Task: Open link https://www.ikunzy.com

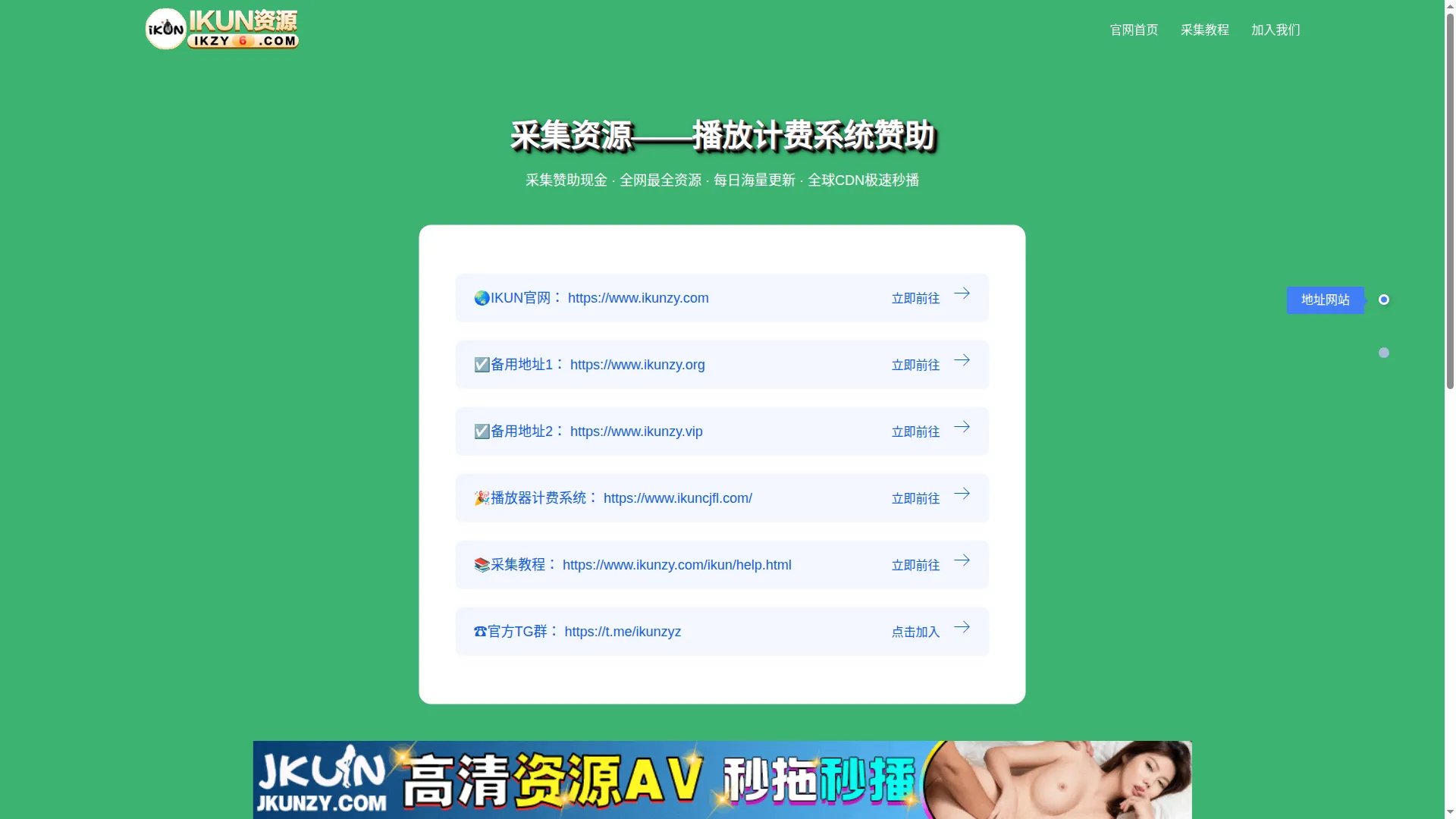Action: click(638, 298)
